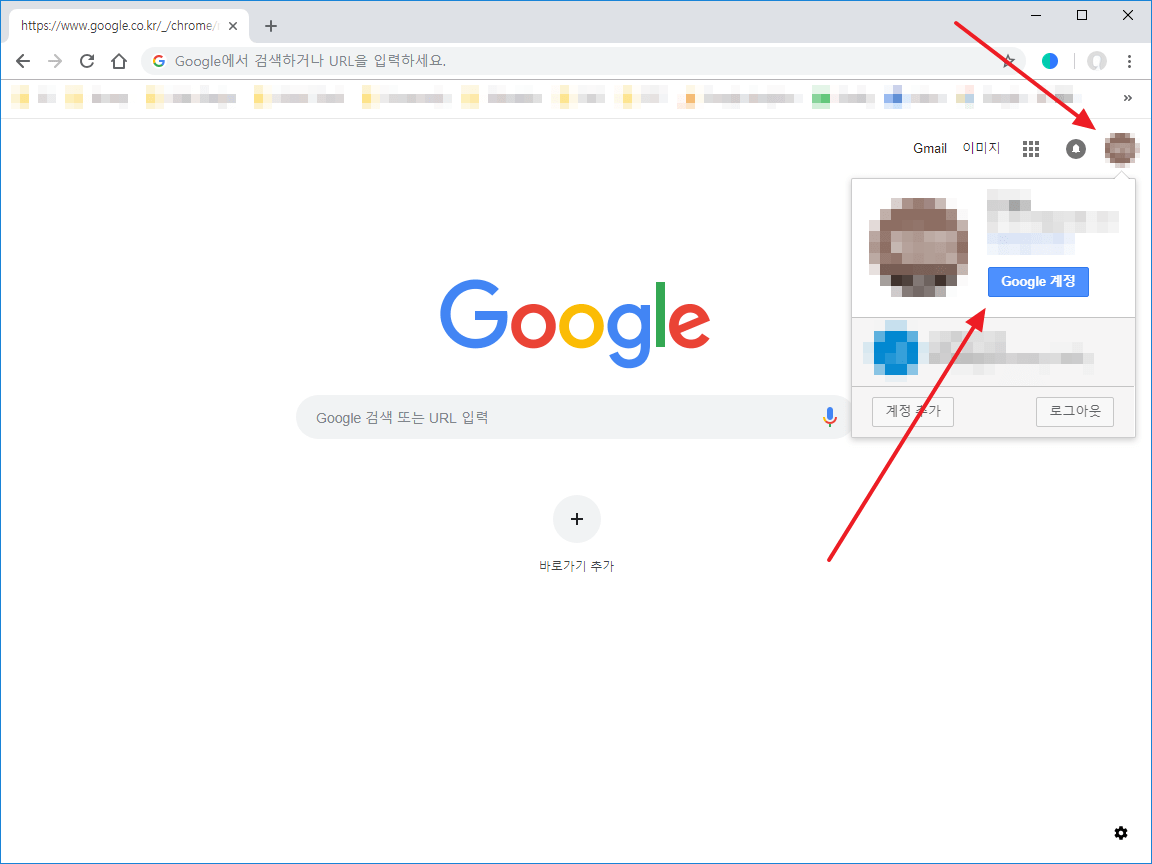Open the Google 계정 button
1152x864 pixels.
(x=1038, y=282)
